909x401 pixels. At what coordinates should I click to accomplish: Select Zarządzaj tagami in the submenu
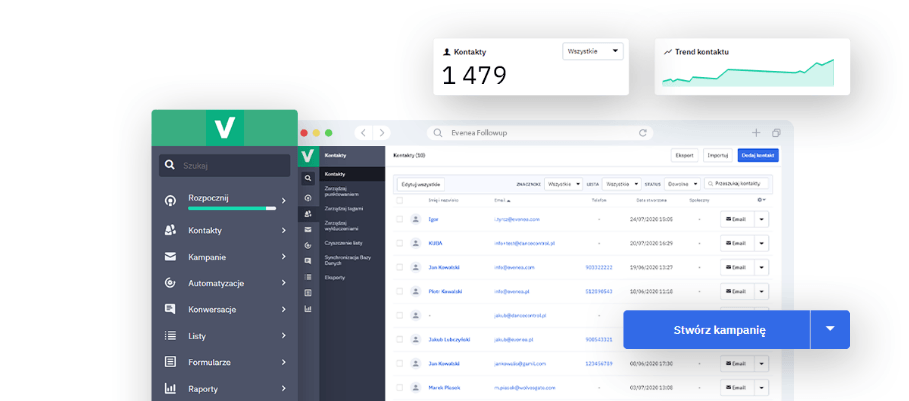tap(343, 208)
